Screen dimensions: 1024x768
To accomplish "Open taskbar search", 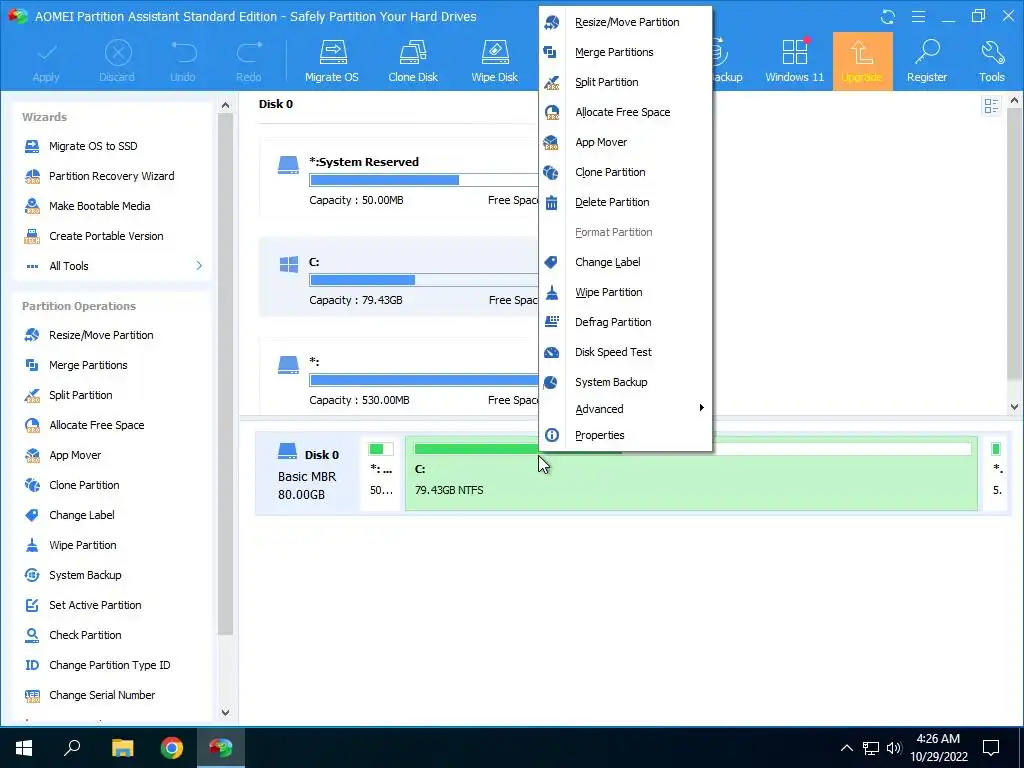I will pos(72,748).
